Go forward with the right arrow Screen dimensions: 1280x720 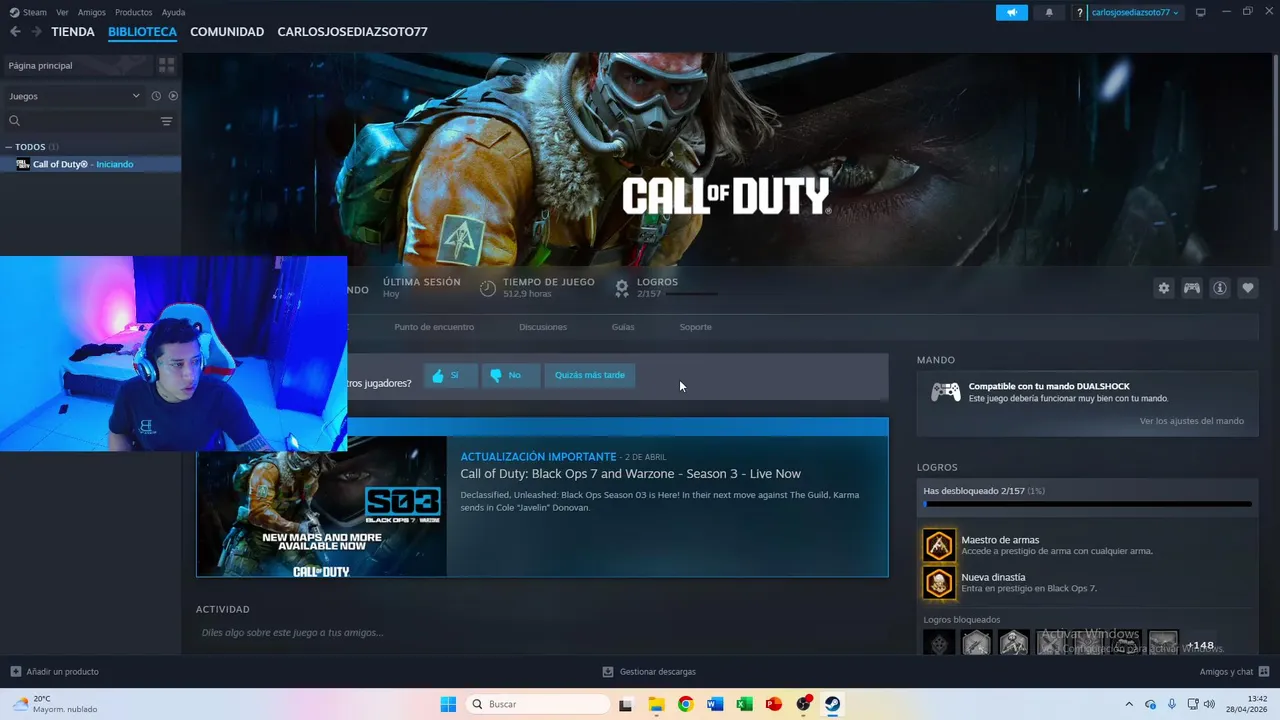[36, 32]
